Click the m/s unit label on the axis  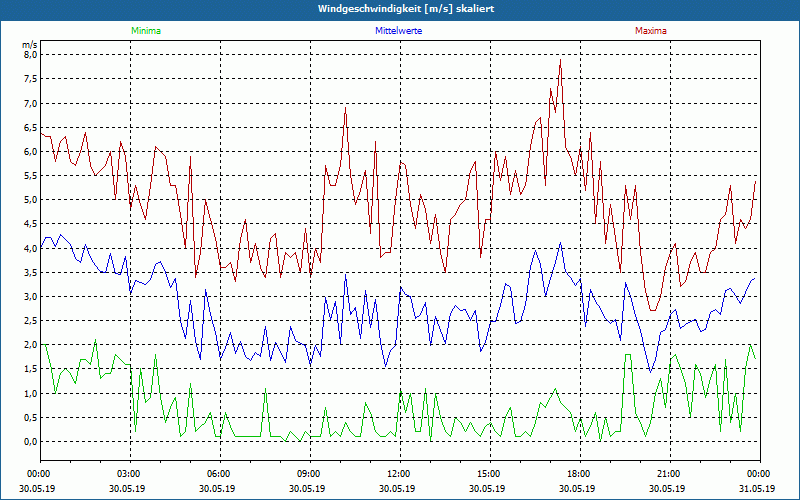click(x=29, y=44)
